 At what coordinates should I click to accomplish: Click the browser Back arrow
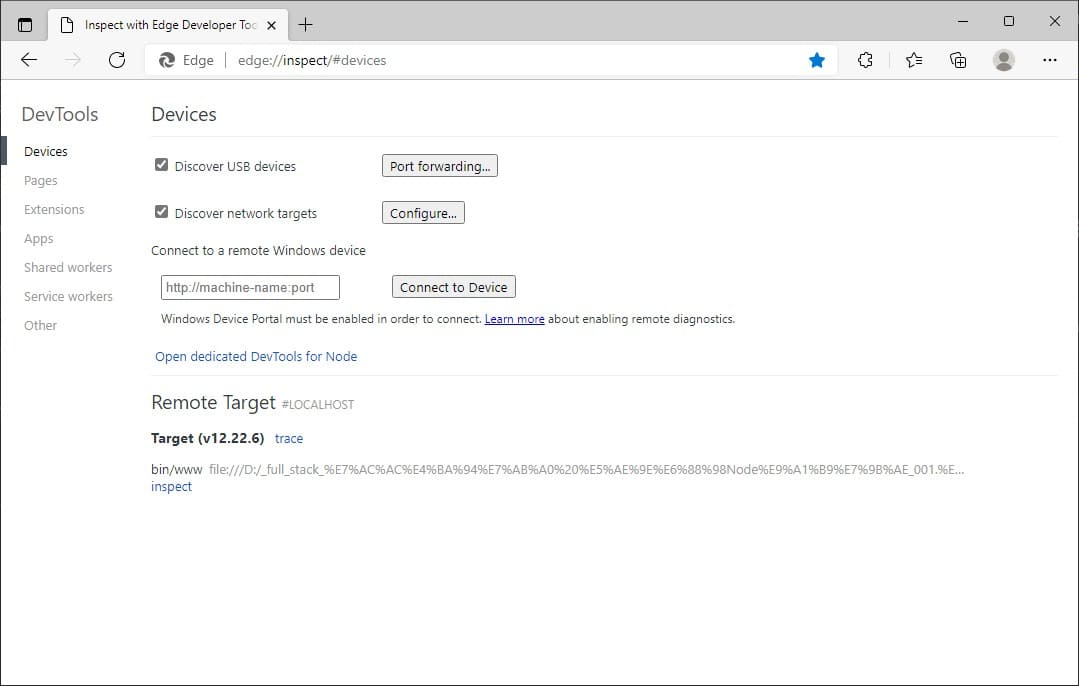pos(29,60)
